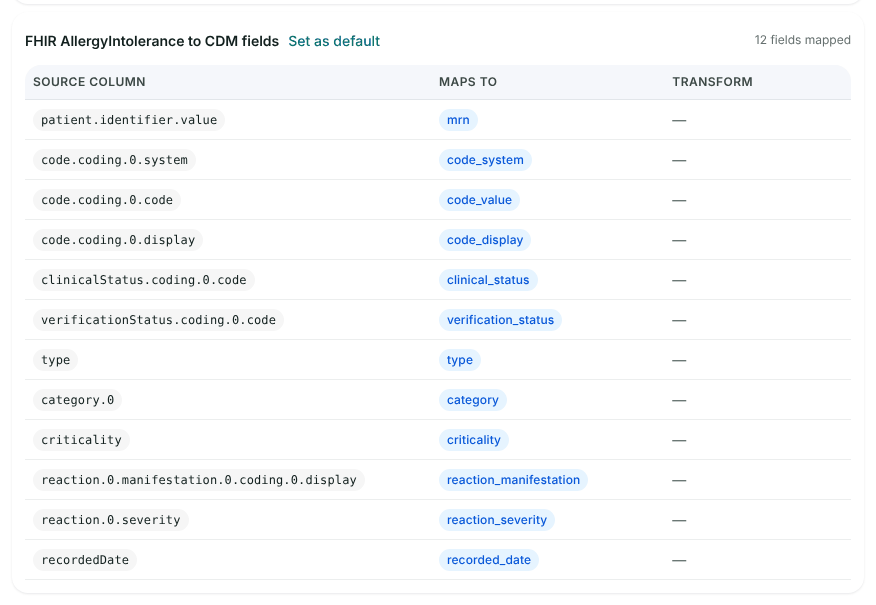This screenshot has width=876, height=605.
Task: Select the code.coding.0.display source column
Action: pyautogui.click(x=118, y=240)
